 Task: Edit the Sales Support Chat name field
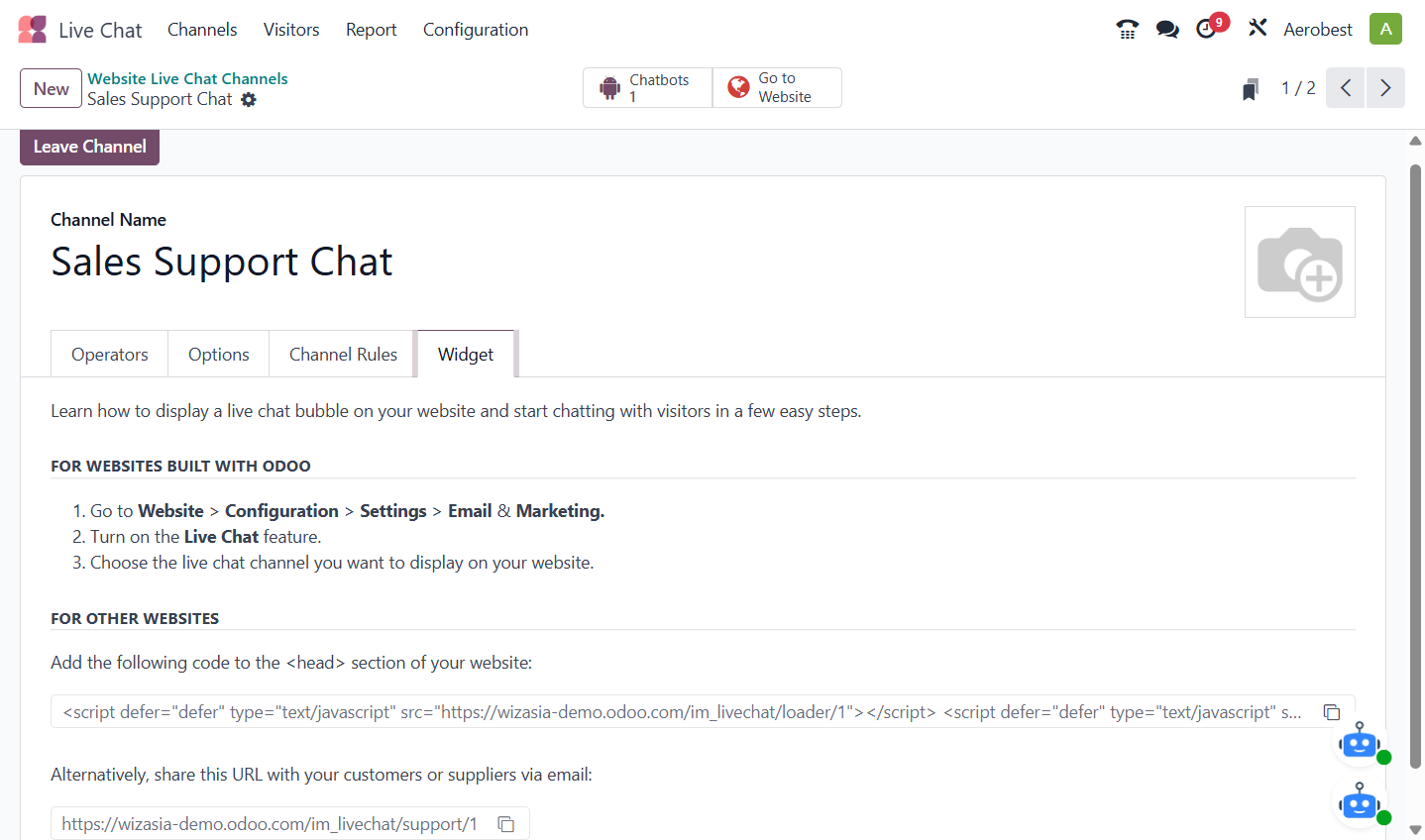221,262
